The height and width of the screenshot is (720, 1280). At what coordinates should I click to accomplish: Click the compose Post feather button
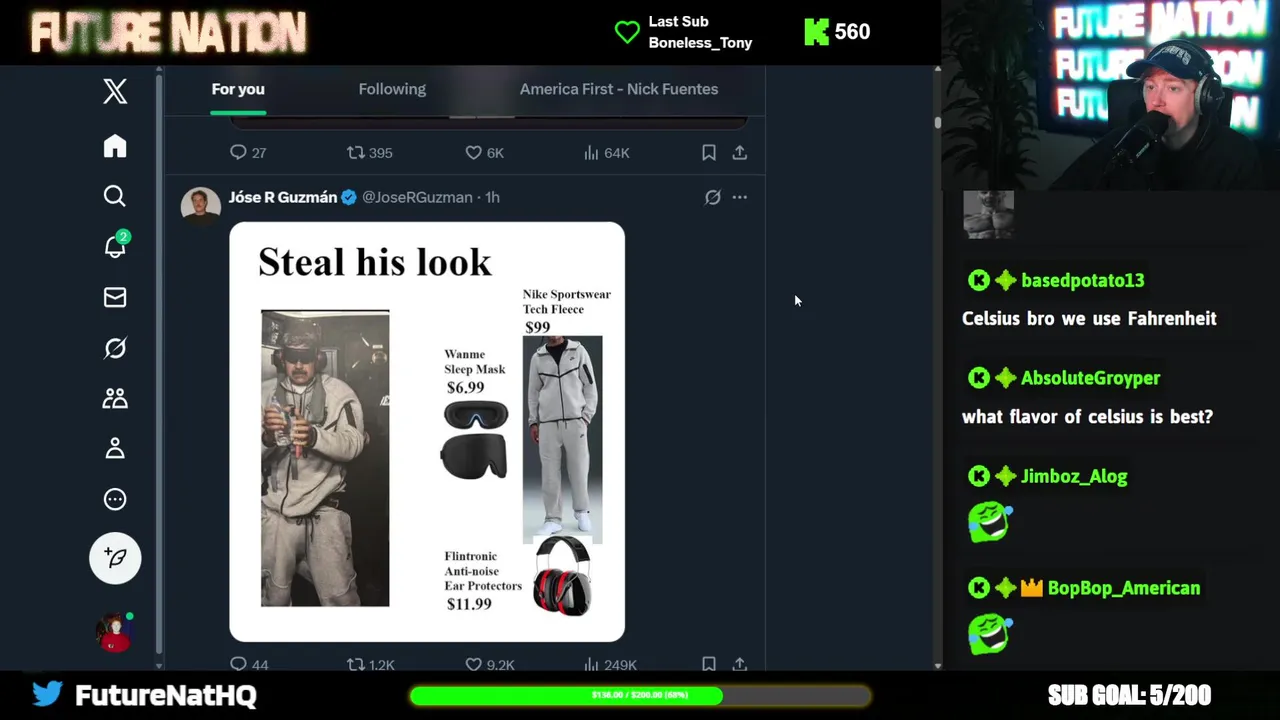115,557
